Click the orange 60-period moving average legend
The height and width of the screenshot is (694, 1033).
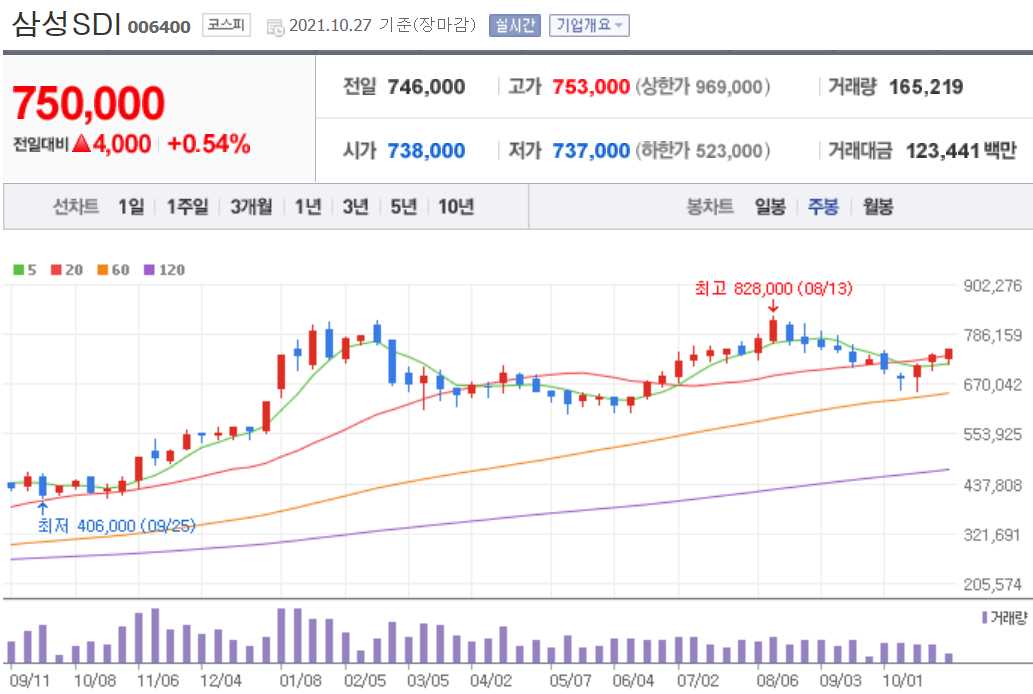coord(113,270)
